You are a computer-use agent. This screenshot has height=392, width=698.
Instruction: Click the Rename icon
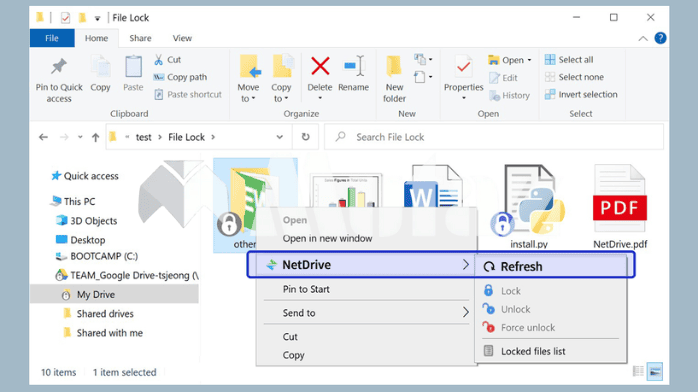click(x=354, y=67)
